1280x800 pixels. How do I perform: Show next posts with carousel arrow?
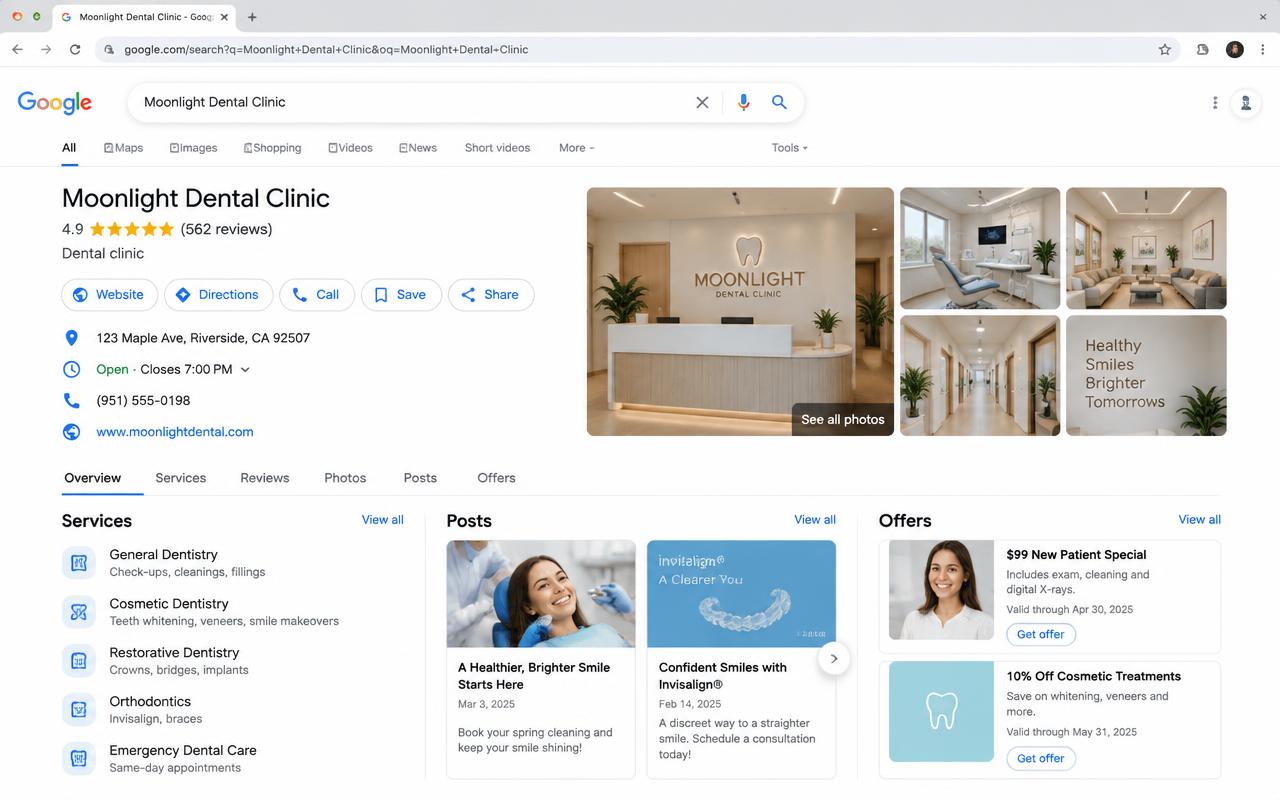[833, 659]
